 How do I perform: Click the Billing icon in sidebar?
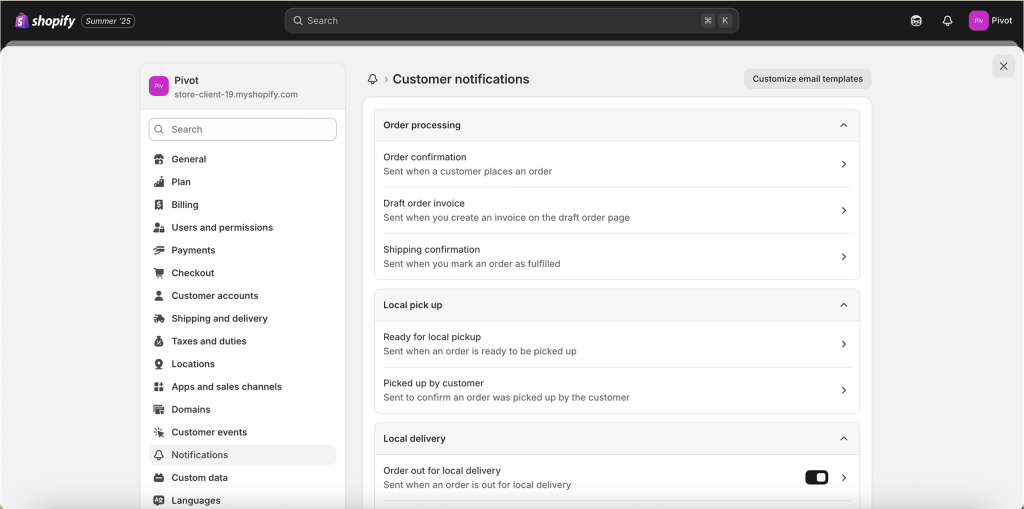[159, 205]
